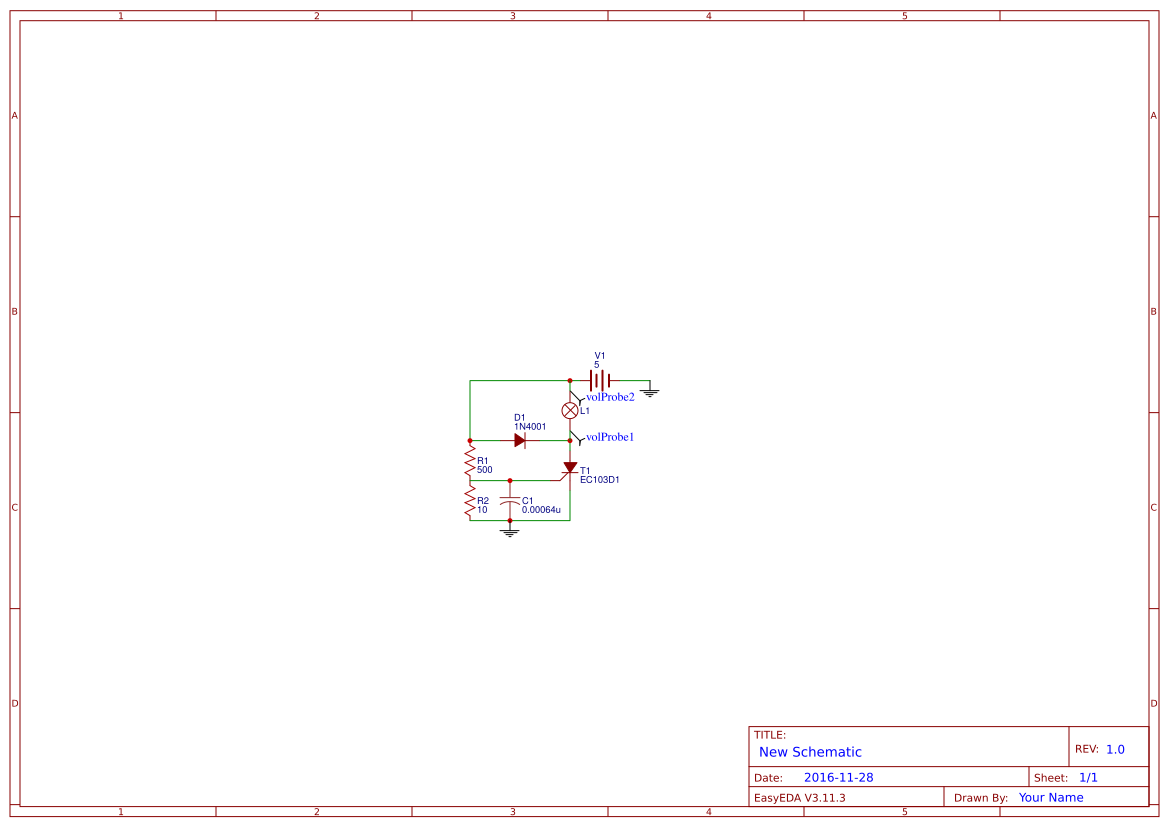Click the 'Your Name' drawn-by value

(1051, 797)
